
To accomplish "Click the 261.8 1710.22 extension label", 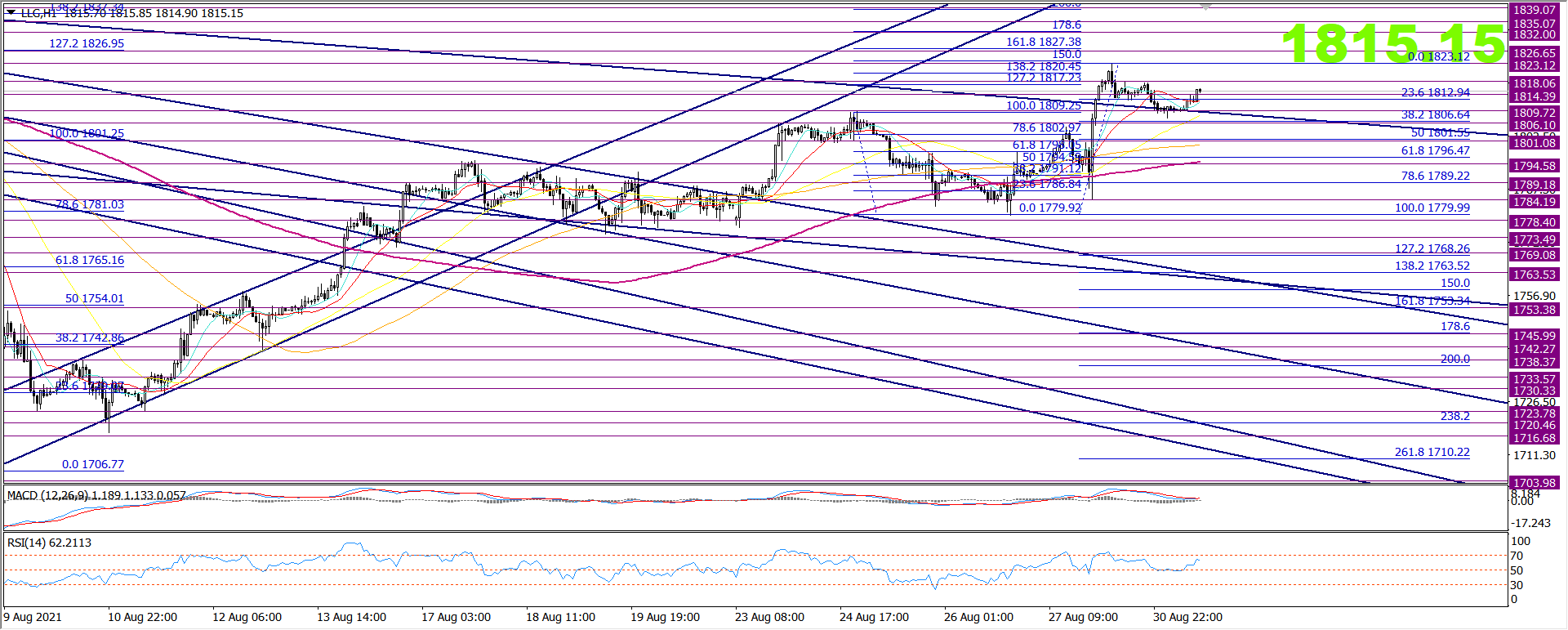I will [1432, 452].
